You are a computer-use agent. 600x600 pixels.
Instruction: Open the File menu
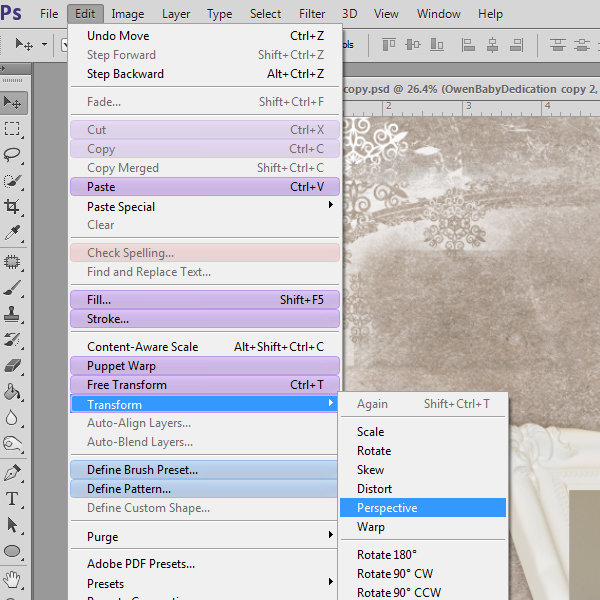tap(49, 14)
